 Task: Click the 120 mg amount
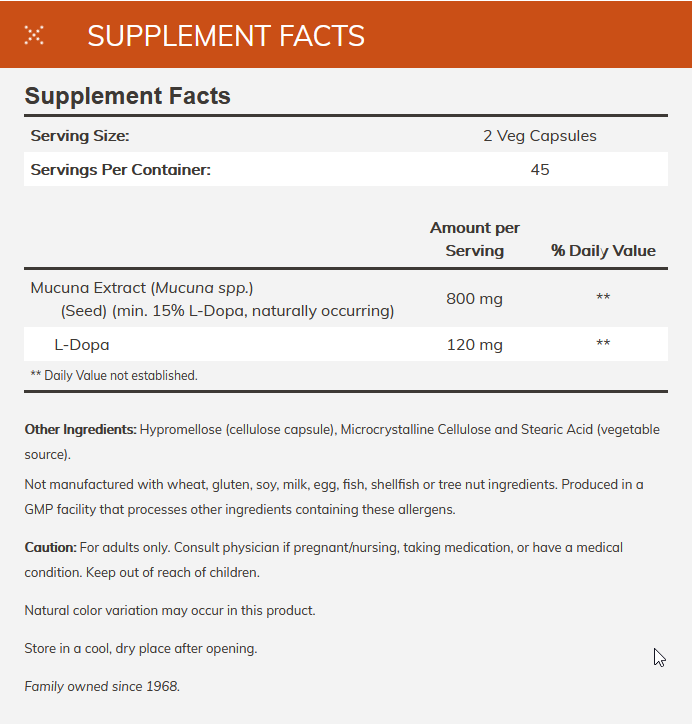click(x=474, y=344)
